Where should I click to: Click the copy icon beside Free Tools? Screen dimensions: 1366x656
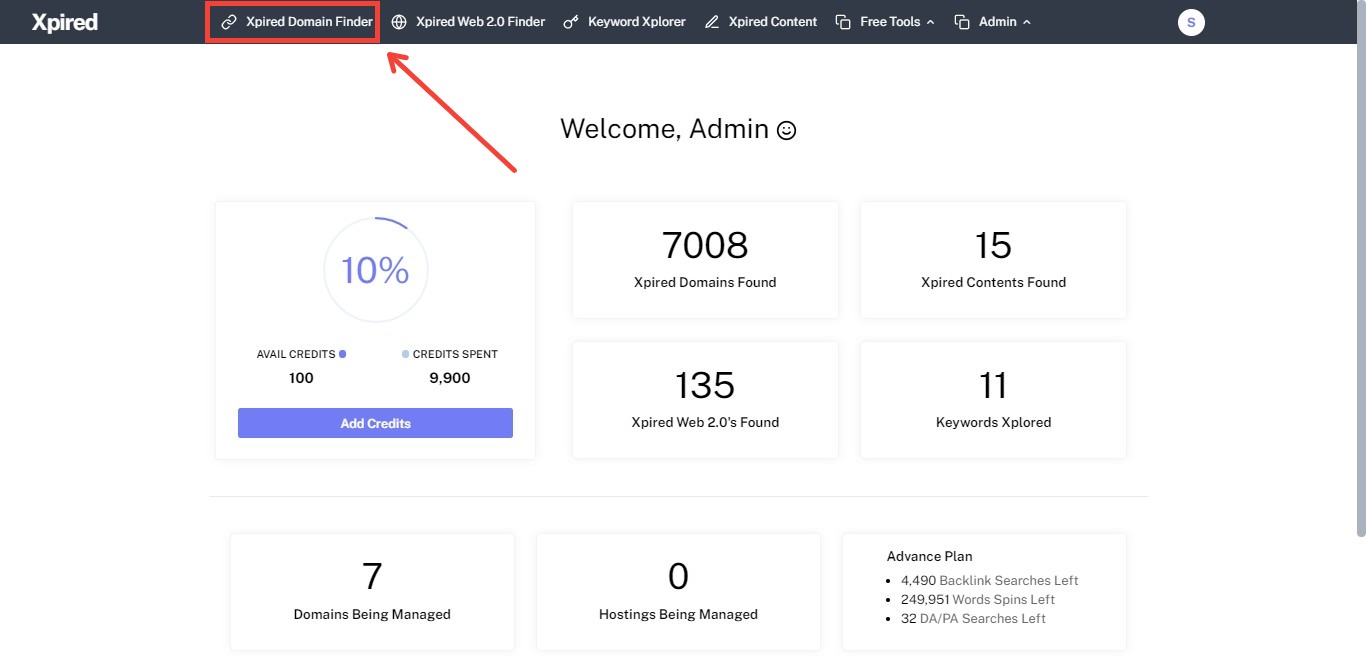843,22
